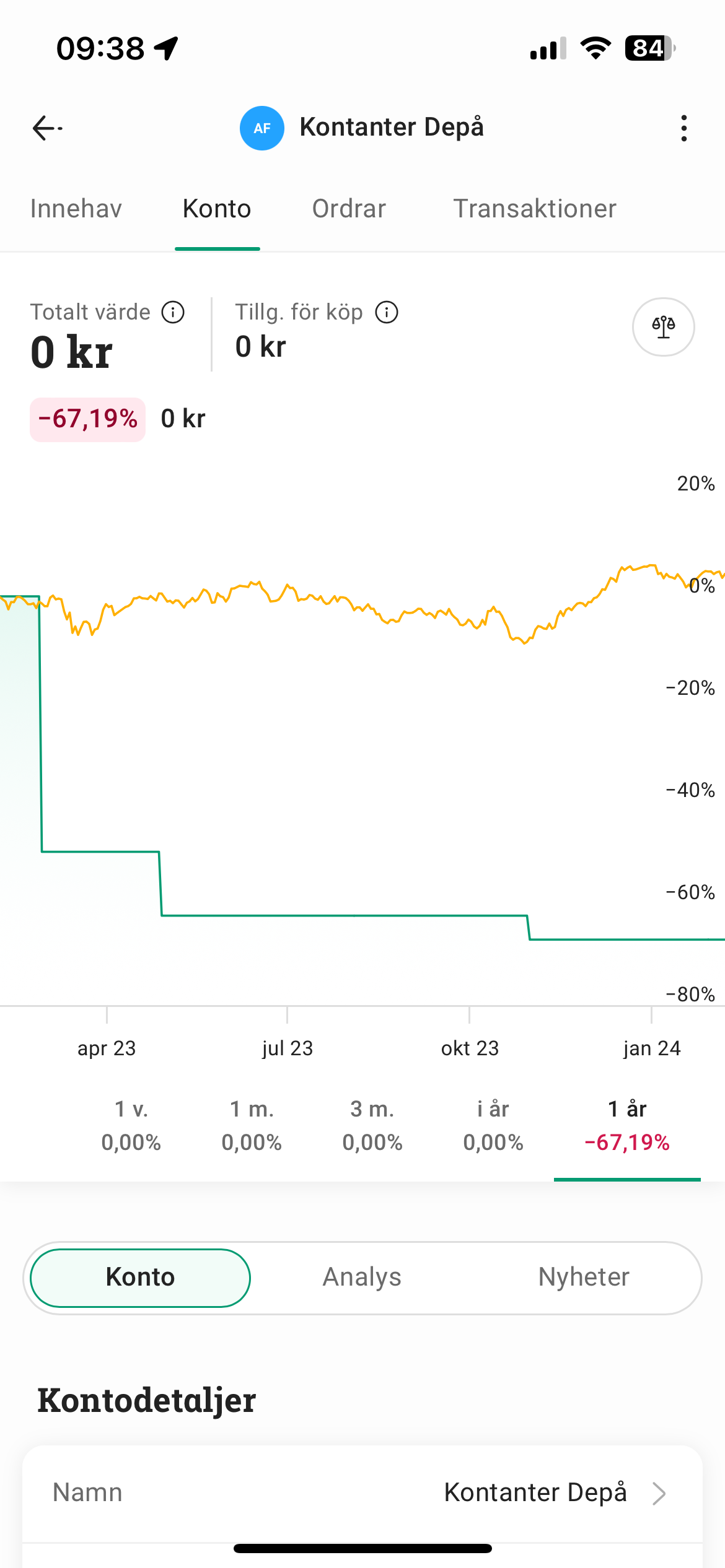Select the 1 år chart period
The image size is (725, 1568).
(627, 1125)
